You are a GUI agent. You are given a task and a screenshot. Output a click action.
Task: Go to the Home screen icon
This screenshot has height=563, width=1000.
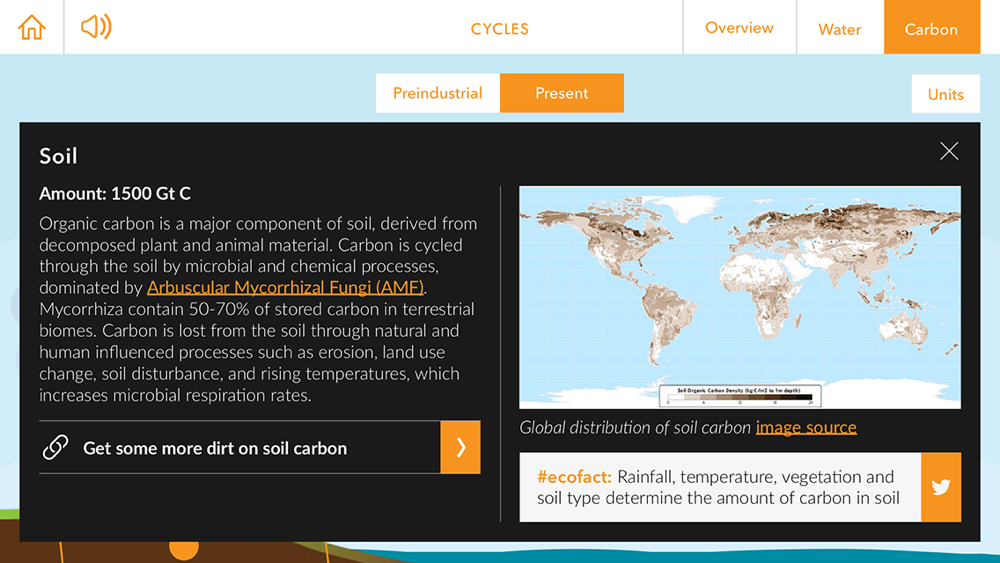pyautogui.click(x=32, y=27)
